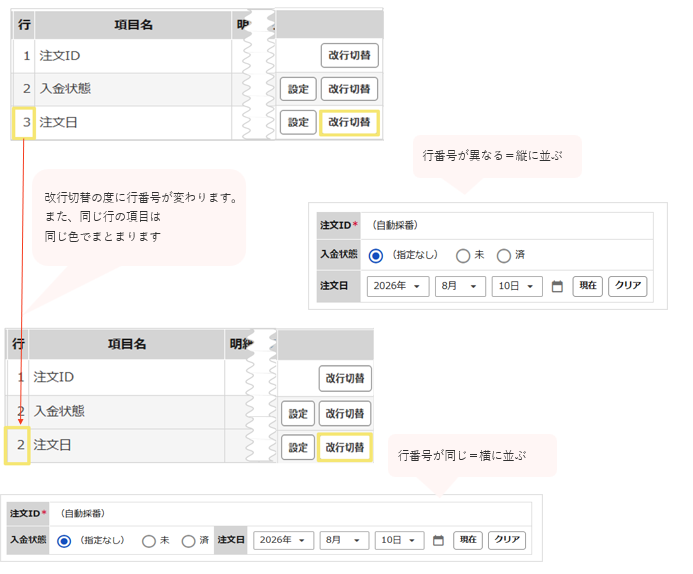
Task: Click 項目名 column header in bottom table
Action: [x=127, y=344]
